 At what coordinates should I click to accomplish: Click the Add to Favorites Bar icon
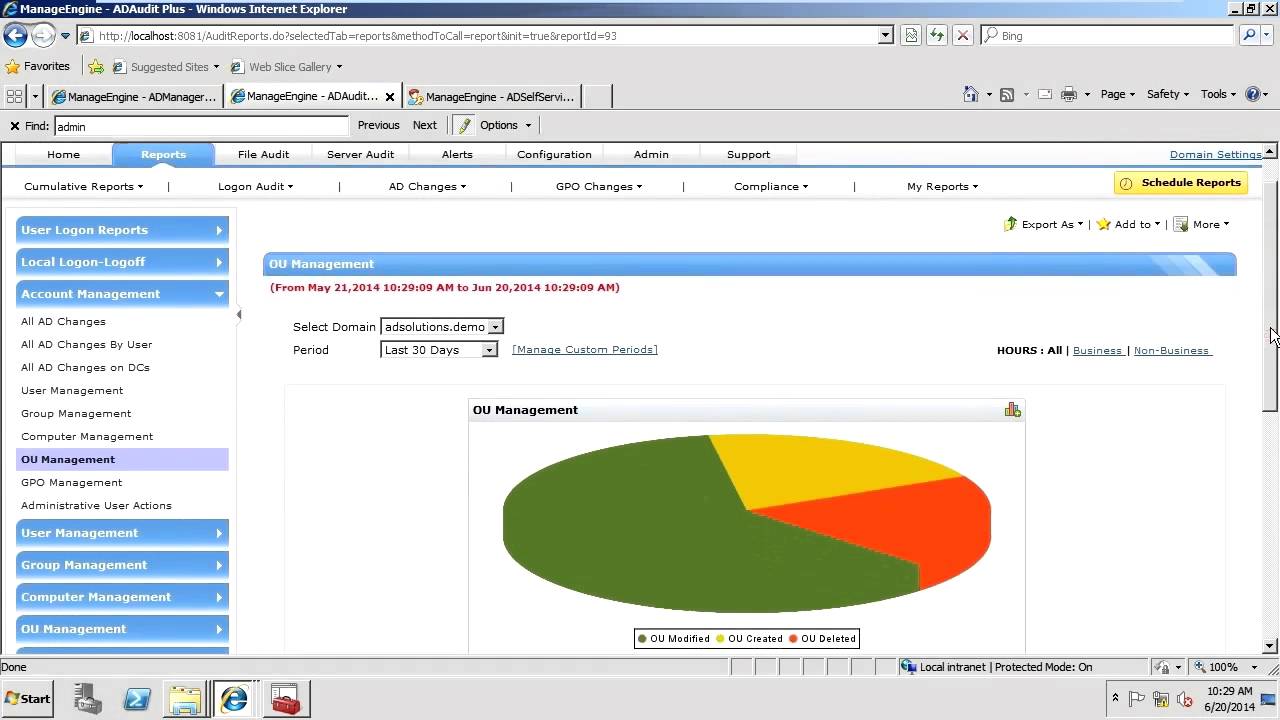[x=96, y=67]
